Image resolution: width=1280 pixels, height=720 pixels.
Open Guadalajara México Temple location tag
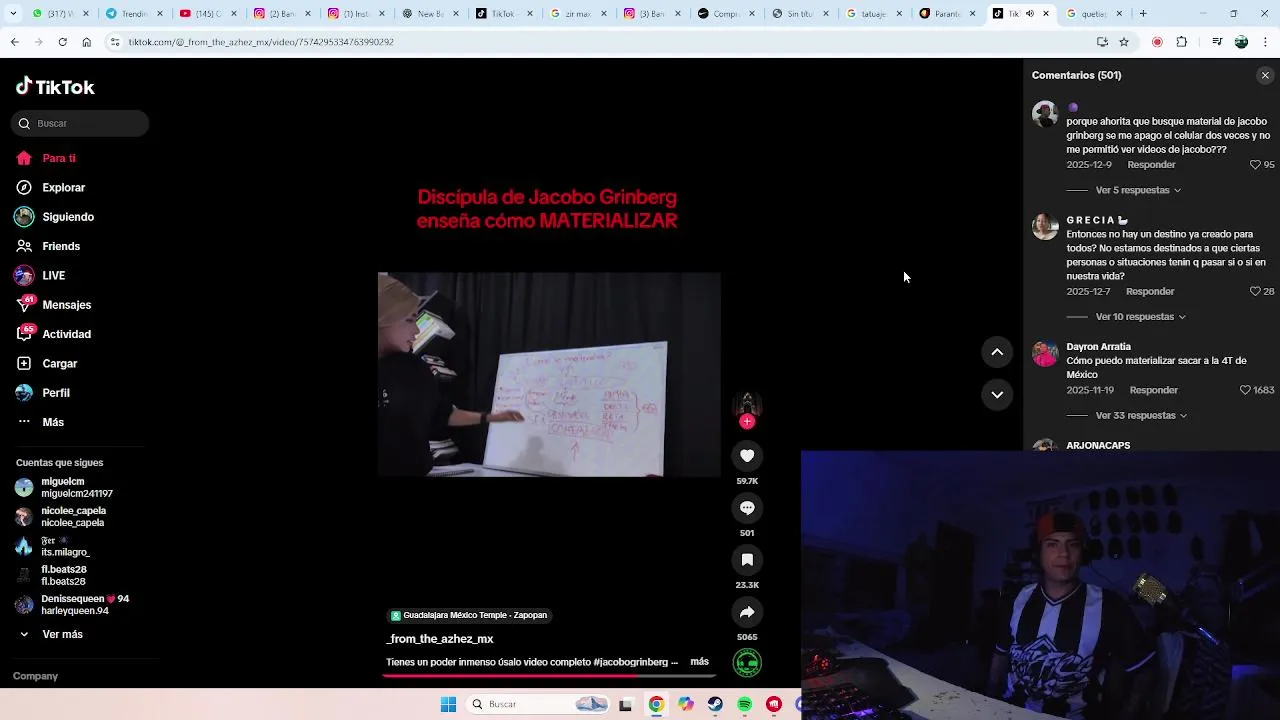469,615
